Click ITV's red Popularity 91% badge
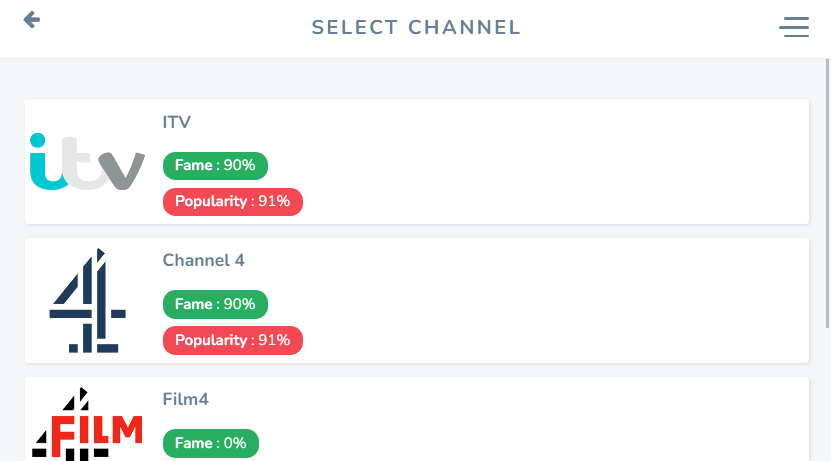This screenshot has height=461, width=831. (x=232, y=201)
